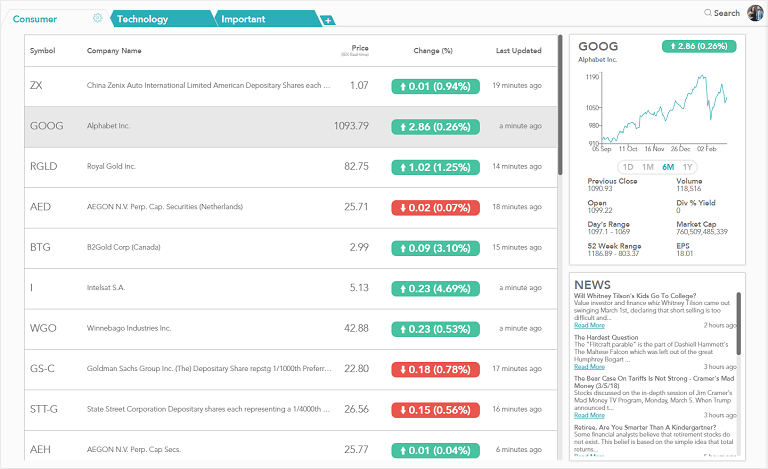Screen dimensions: 768x469
Task: Add a new watchlist tab
Action: (328, 20)
